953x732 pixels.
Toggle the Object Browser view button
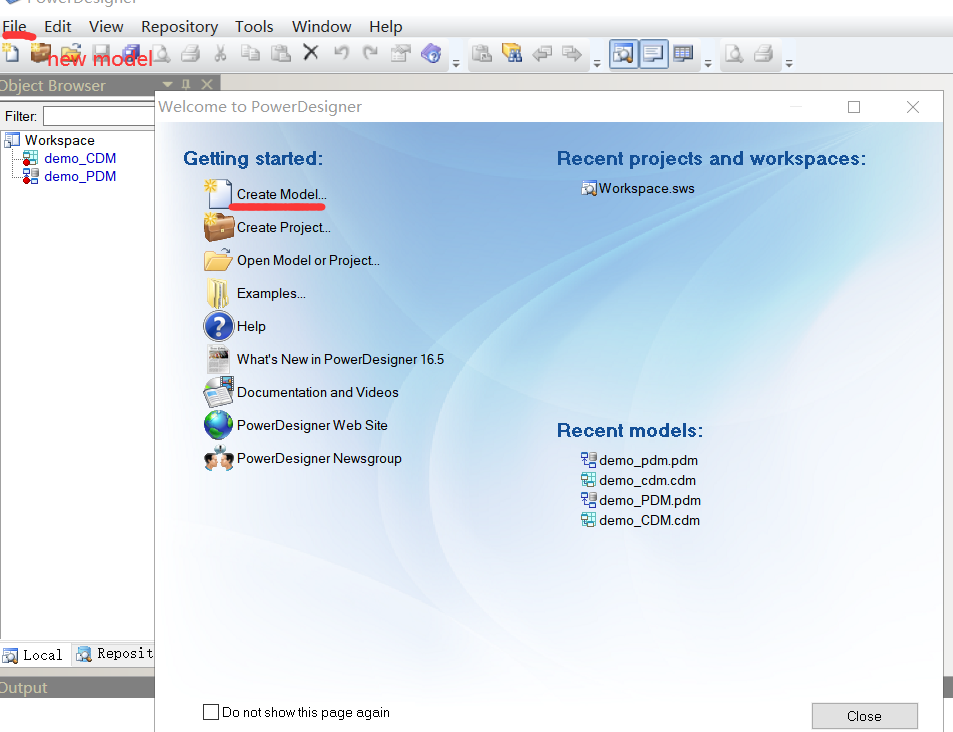(x=623, y=54)
